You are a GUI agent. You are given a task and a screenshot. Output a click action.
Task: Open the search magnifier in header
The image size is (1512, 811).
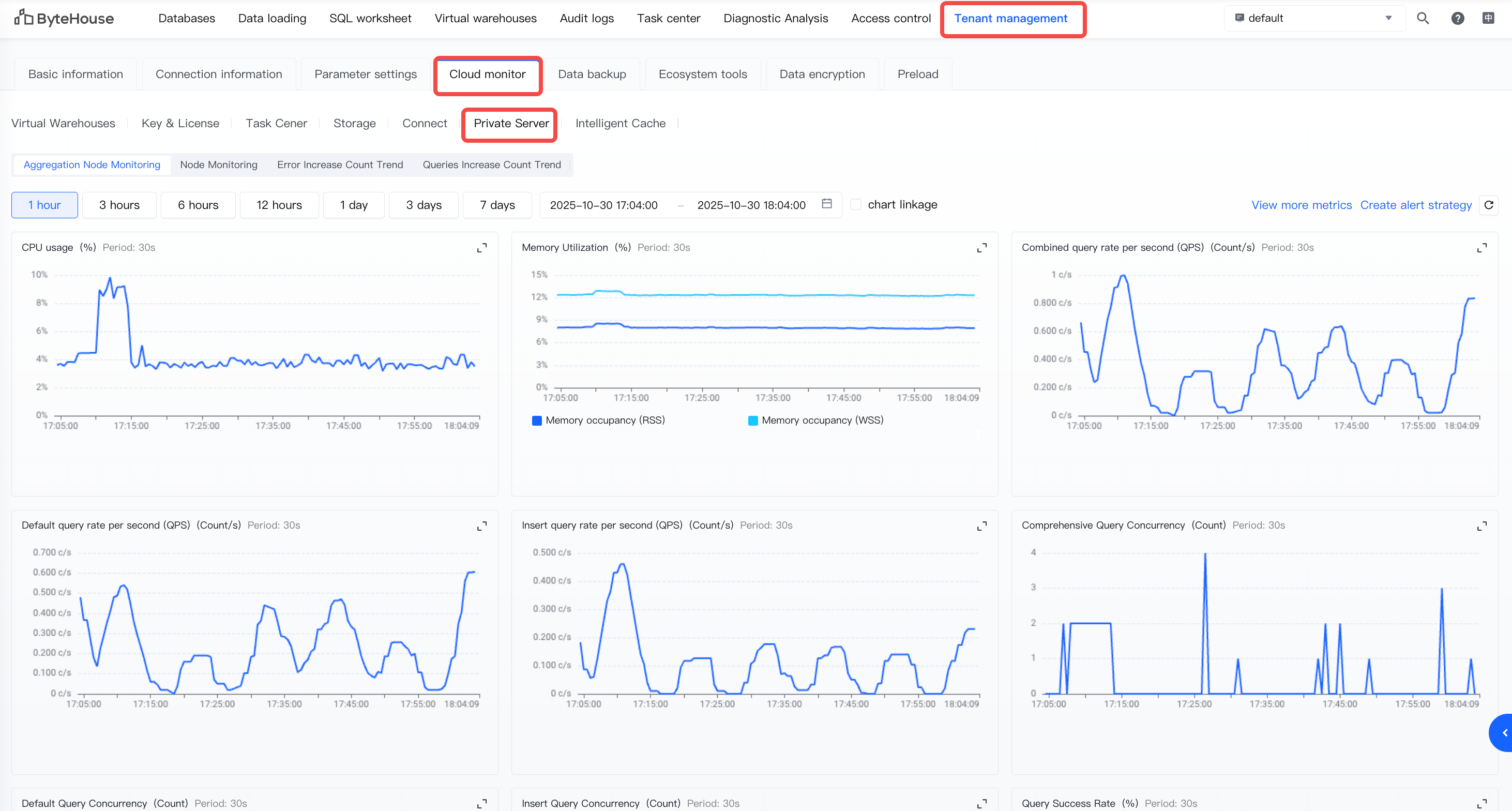[x=1423, y=18]
